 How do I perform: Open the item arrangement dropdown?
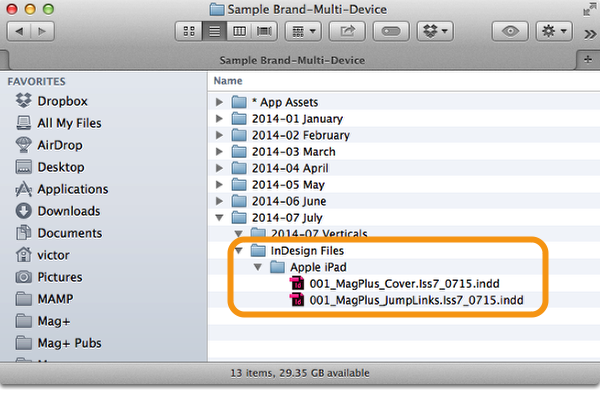303,31
